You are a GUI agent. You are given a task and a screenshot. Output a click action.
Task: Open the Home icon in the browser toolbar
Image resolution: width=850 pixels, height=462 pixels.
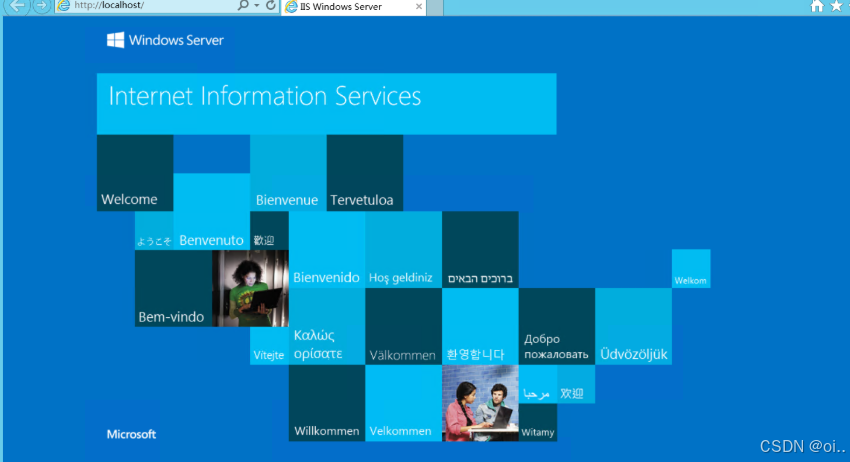[x=817, y=6]
